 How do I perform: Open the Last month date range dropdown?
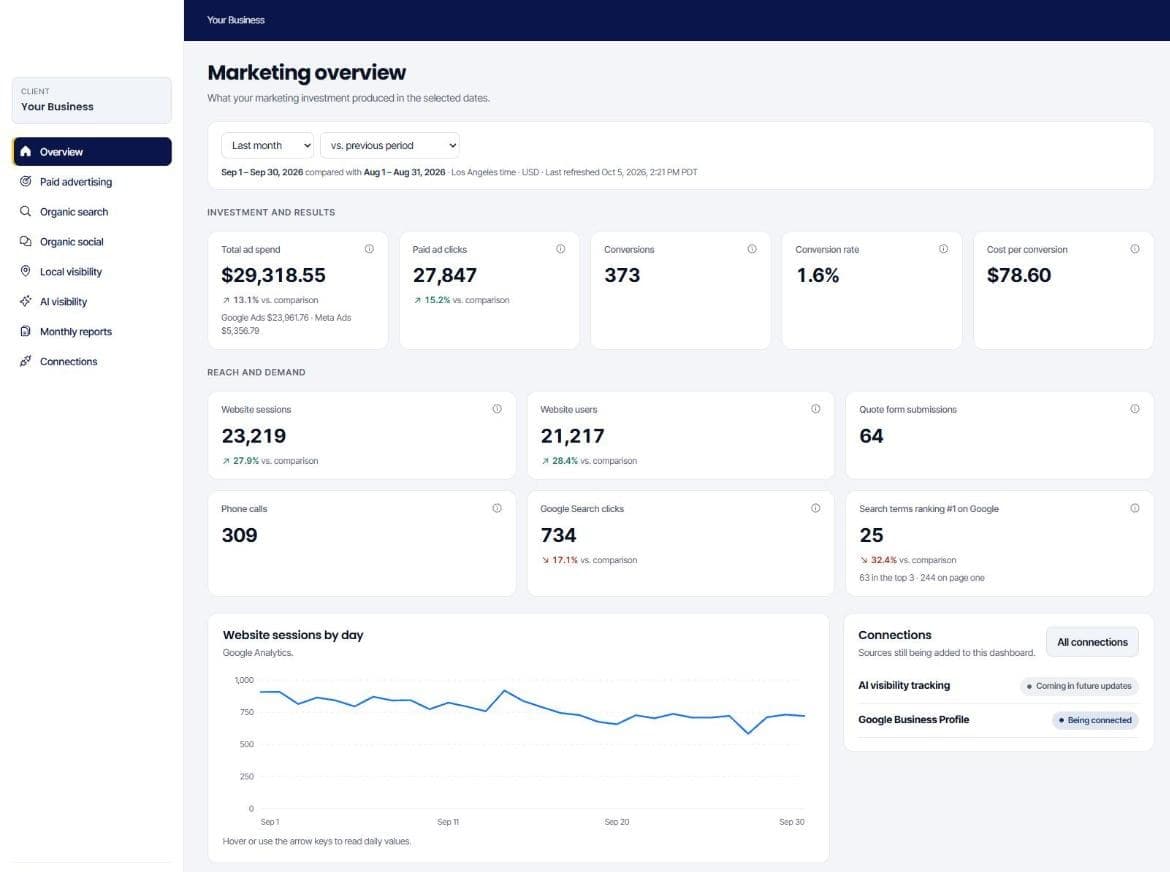pos(267,145)
